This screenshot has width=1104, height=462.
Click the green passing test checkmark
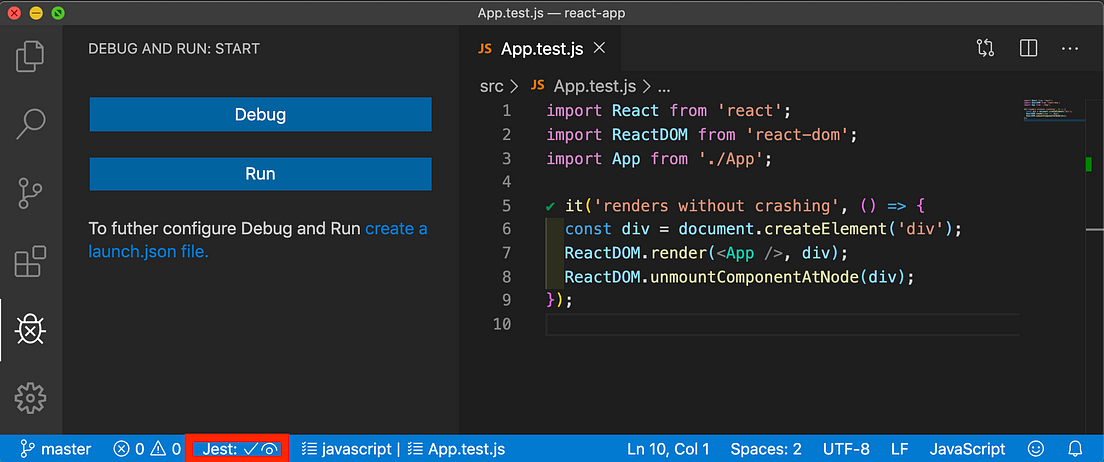pyautogui.click(x=551, y=206)
